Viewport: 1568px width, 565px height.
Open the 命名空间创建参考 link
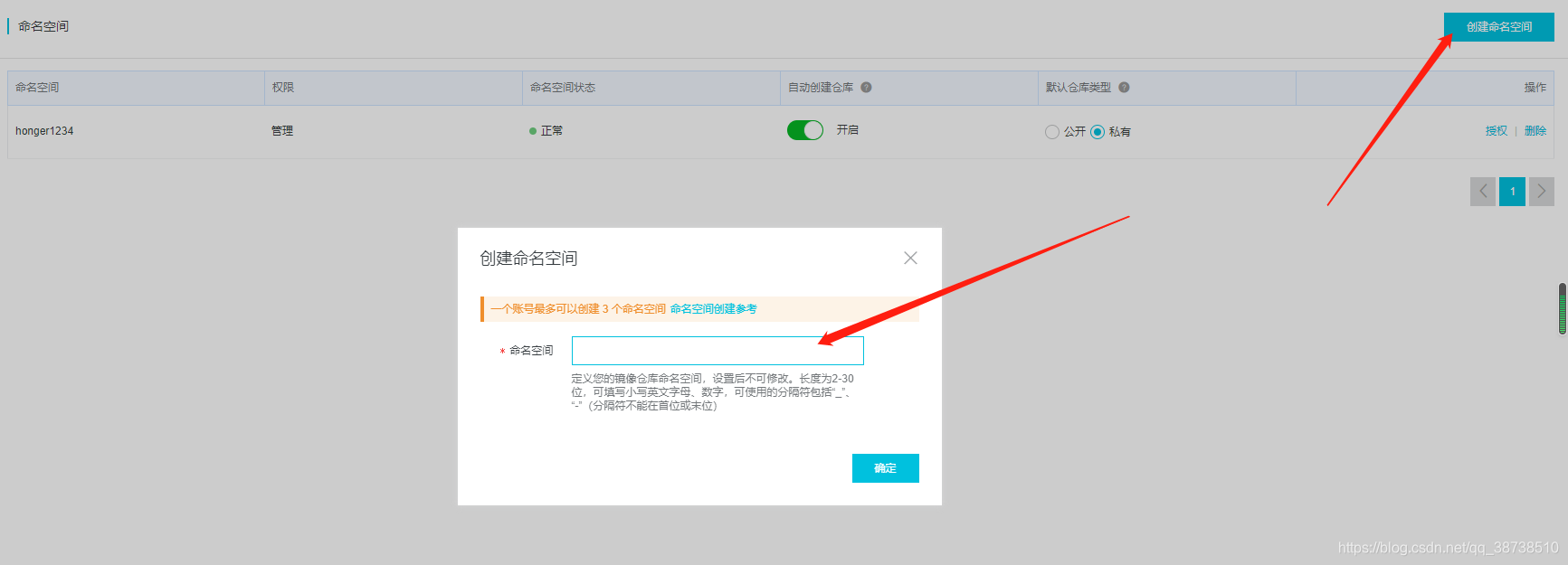(x=713, y=309)
